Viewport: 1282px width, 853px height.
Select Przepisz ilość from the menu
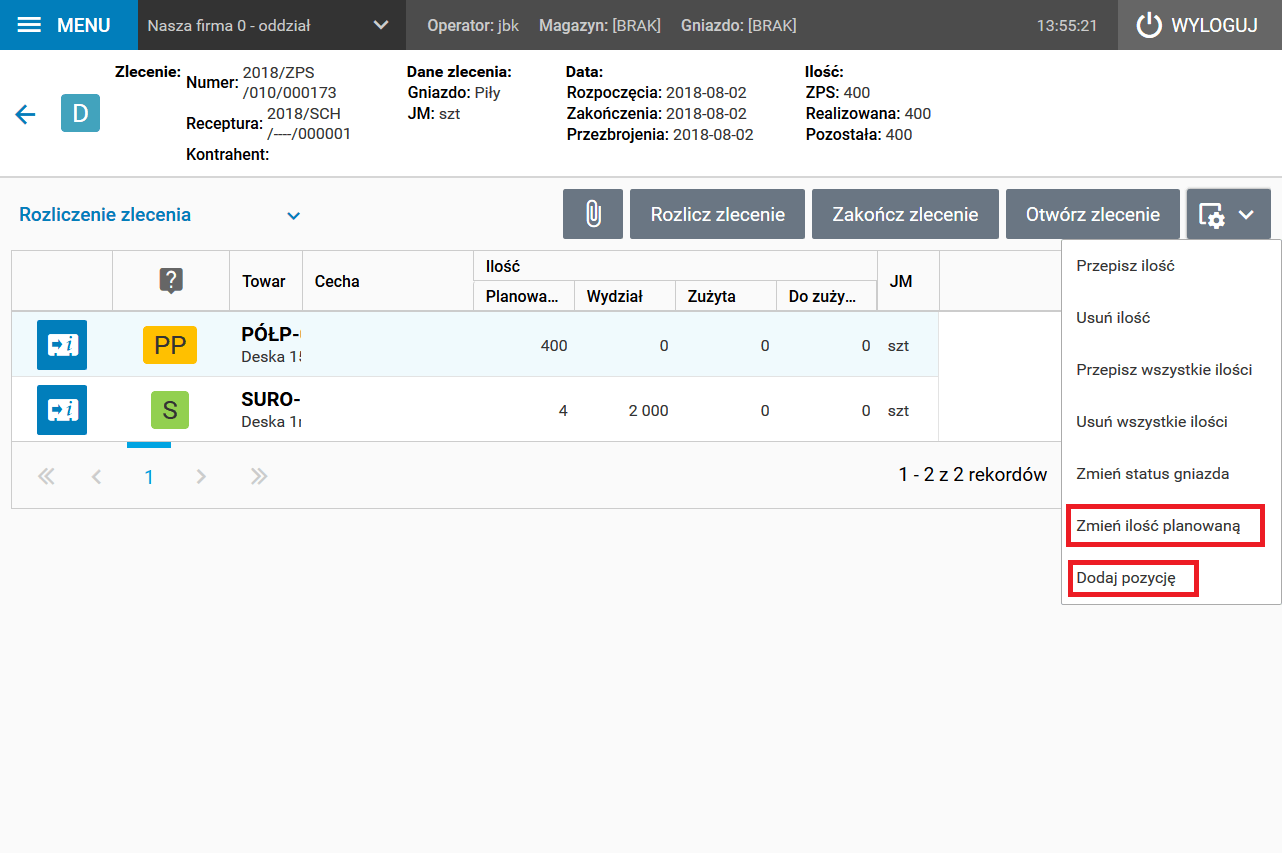point(1171,266)
